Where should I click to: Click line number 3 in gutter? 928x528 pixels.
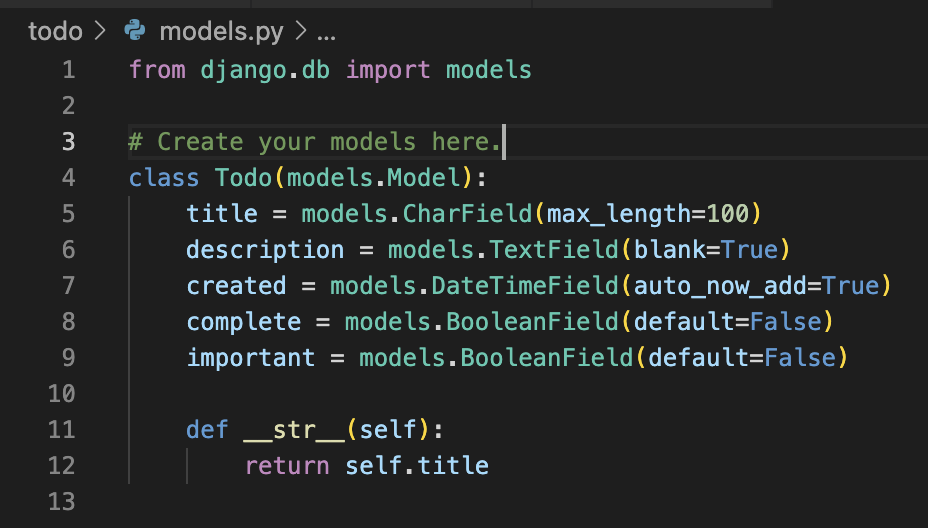pos(69,142)
